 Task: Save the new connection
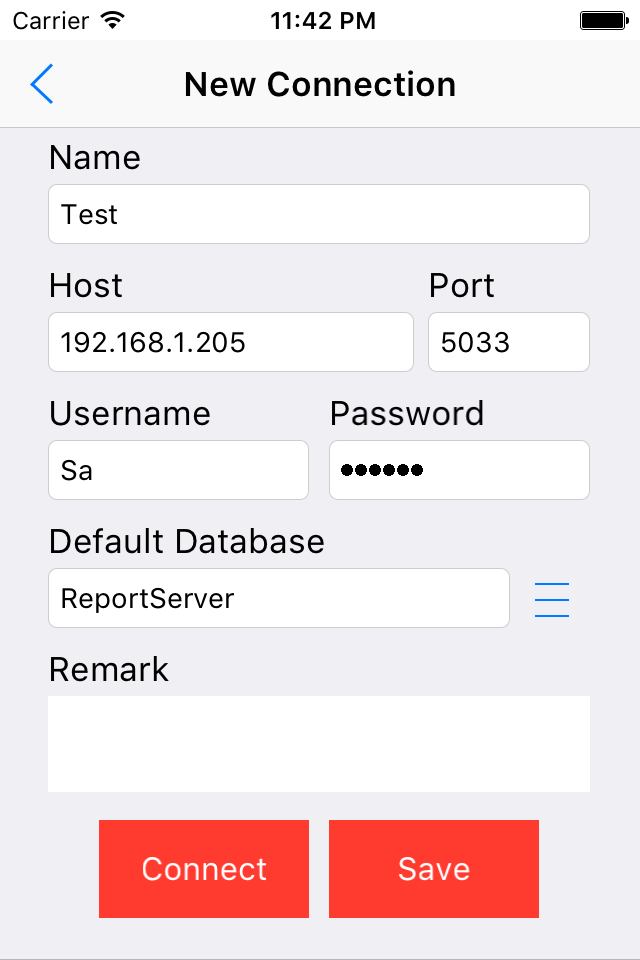coord(434,869)
